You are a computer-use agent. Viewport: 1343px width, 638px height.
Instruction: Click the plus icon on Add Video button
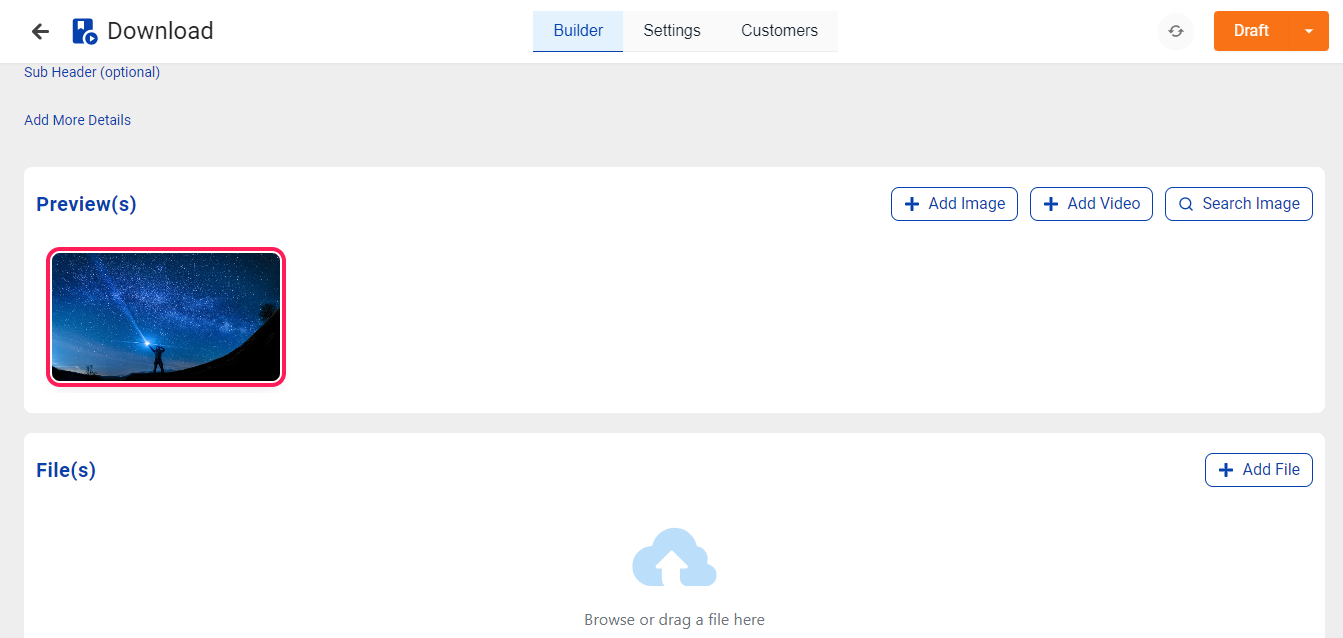pyautogui.click(x=1050, y=204)
